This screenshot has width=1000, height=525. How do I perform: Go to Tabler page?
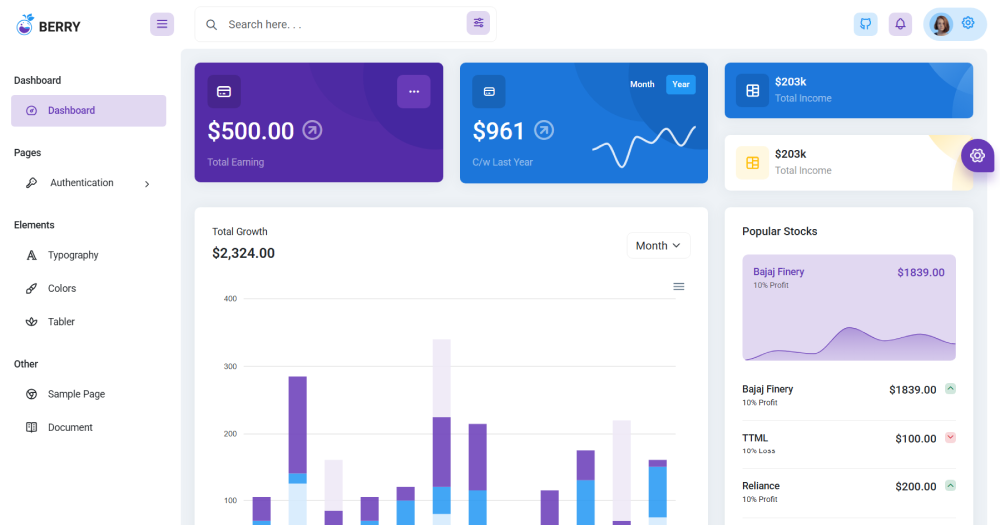[x=89, y=322]
